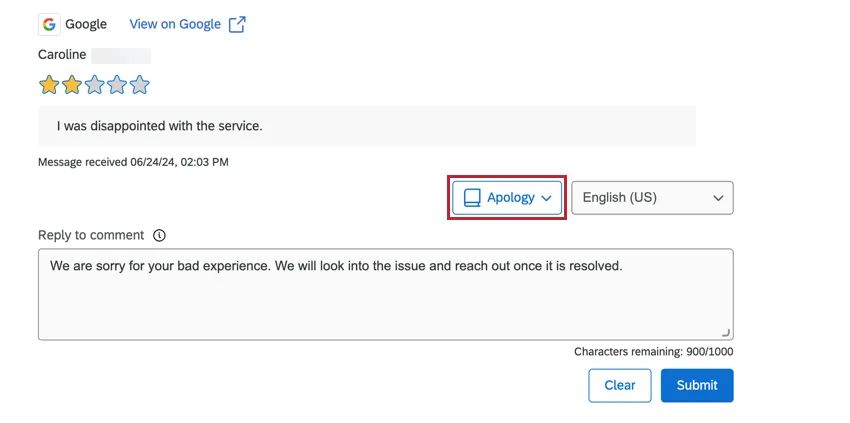Click the book icon in Apology template button
The height and width of the screenshot is (423, 850).
(473, 198)
